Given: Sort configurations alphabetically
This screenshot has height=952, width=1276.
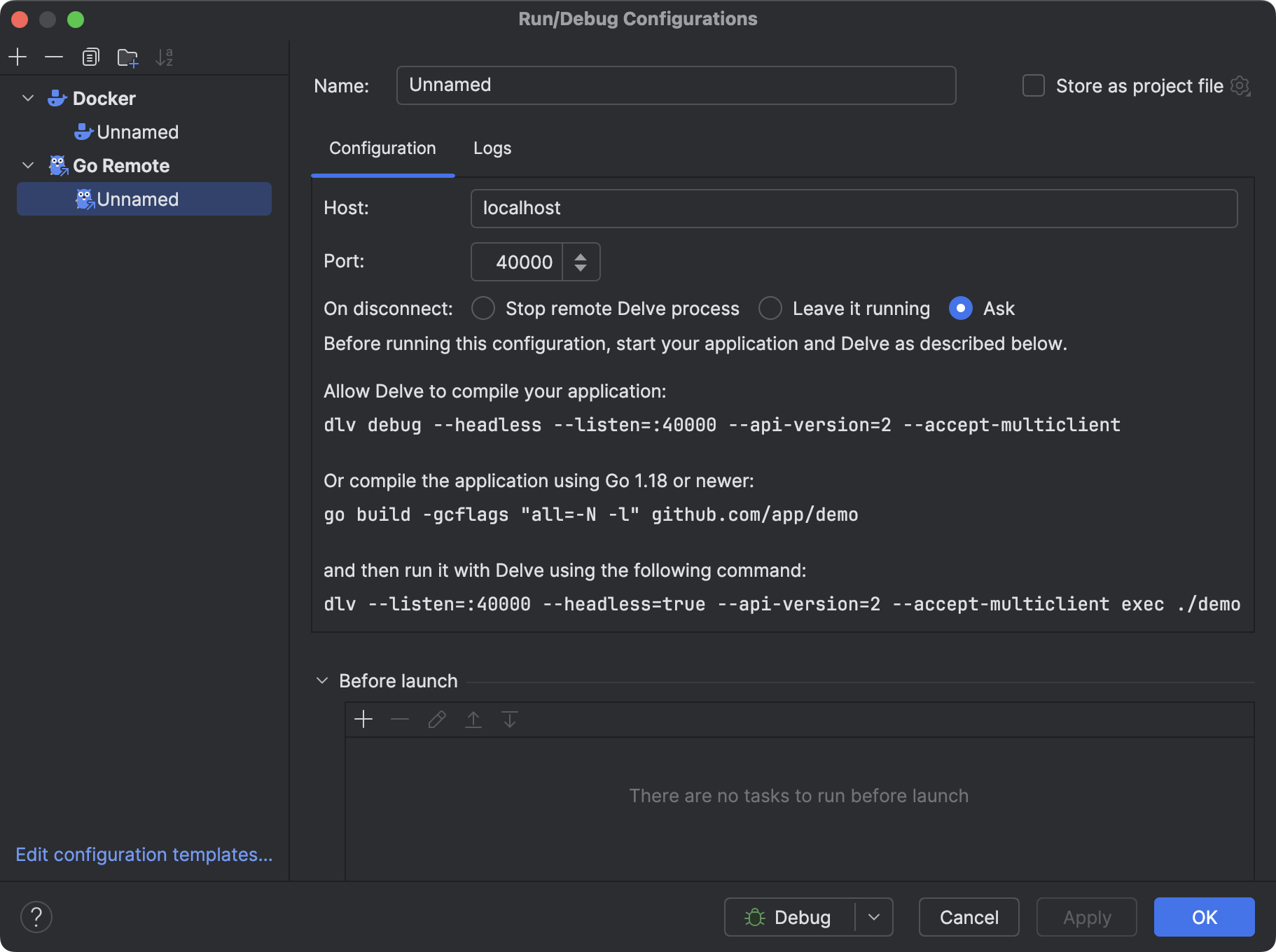Looking at the screenshot, I should [x=165, y=57].
